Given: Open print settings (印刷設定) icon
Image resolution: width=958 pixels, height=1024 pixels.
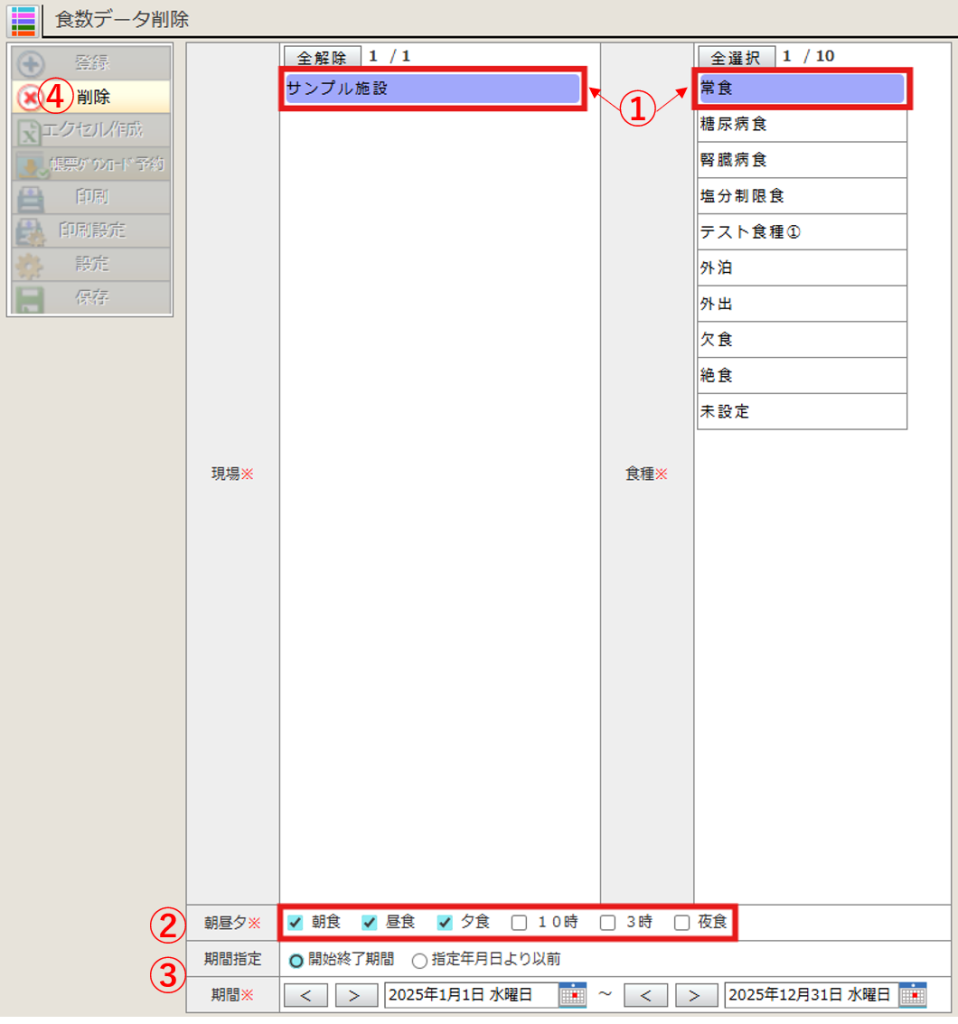Looking at the screenshot, I should point(31,231).
